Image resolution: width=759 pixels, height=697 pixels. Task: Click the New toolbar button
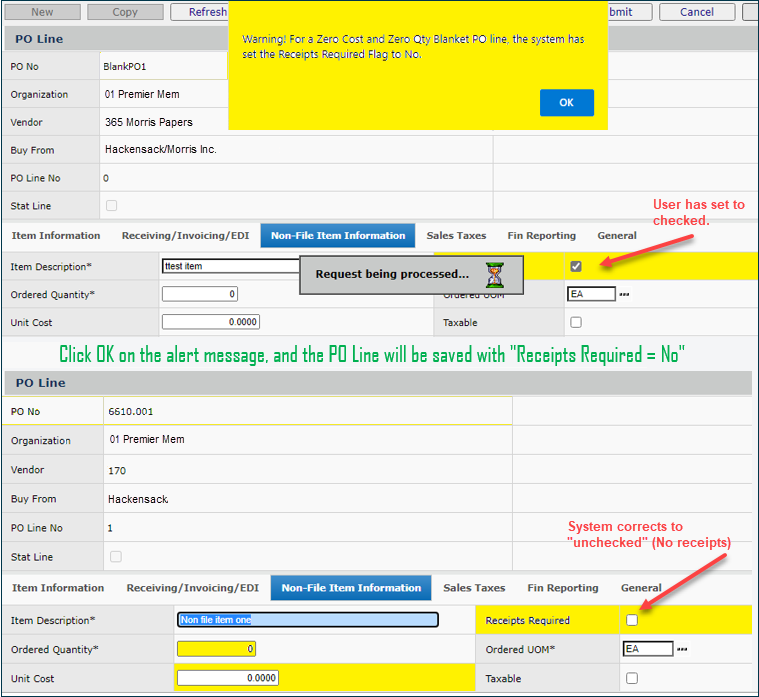coord(42,12)
